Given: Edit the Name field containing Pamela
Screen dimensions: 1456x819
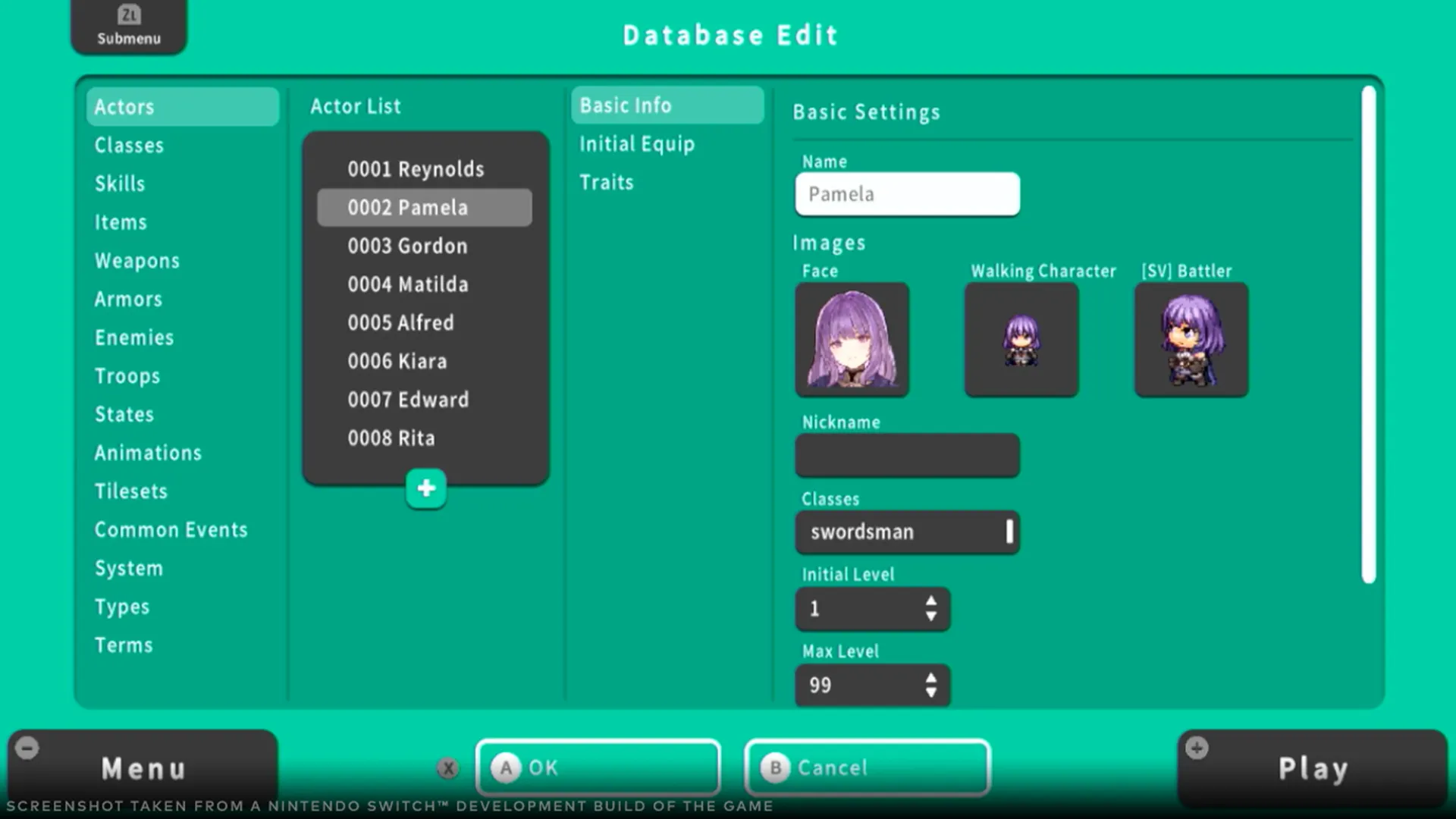Looking at the screenshot, I should tap(908, 194).
